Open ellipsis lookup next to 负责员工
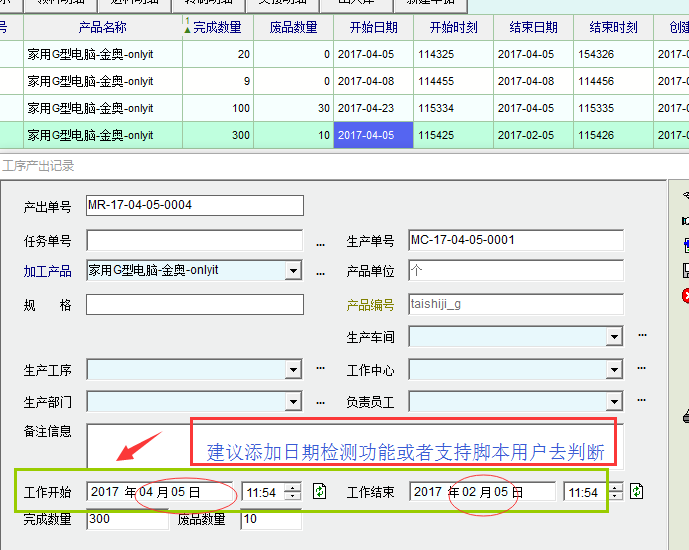Viewport: 689px width, 550px height. click(x=642, y=402)
